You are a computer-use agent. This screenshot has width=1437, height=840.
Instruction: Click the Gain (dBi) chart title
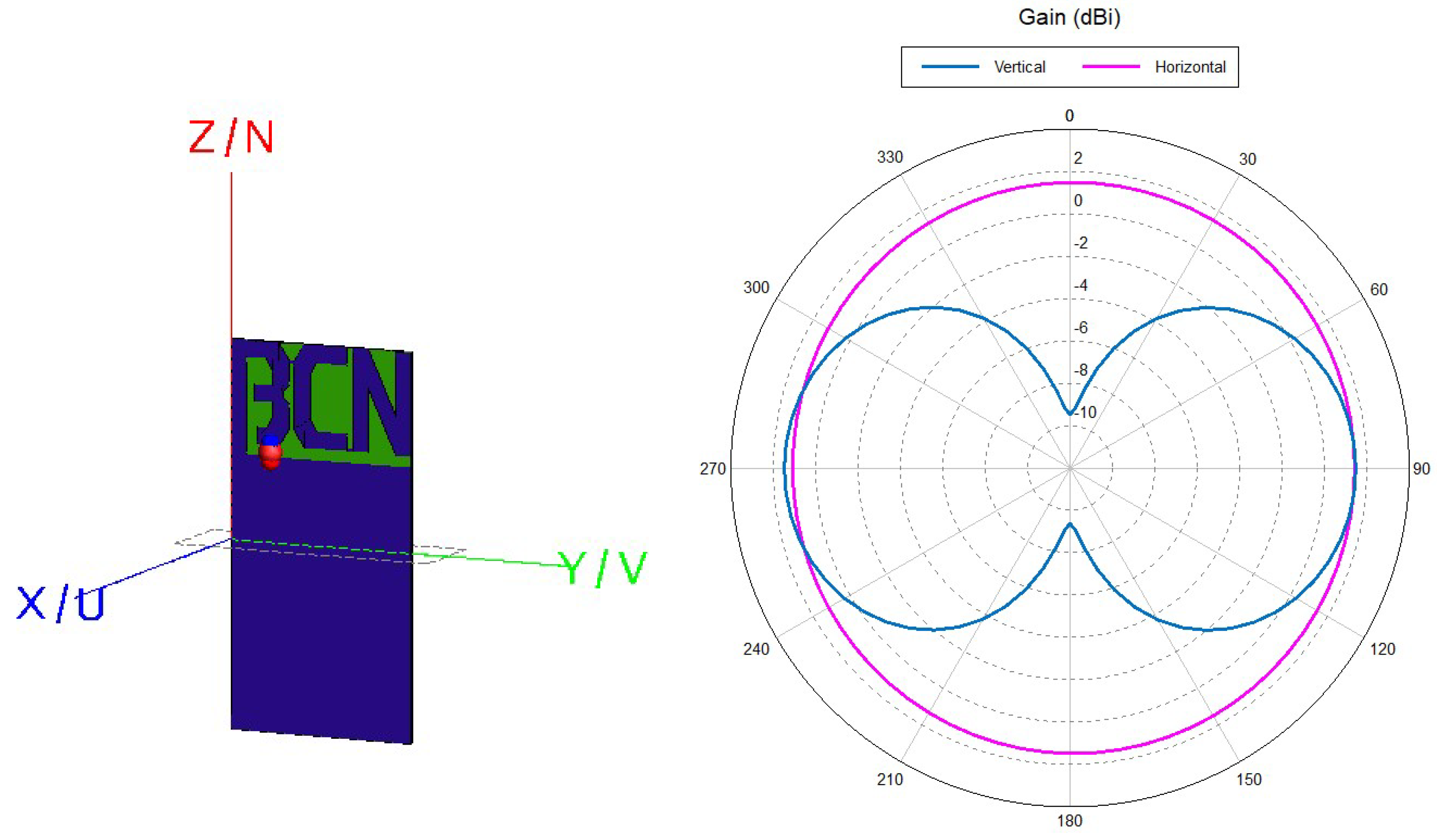click(x=1069, y=17)
